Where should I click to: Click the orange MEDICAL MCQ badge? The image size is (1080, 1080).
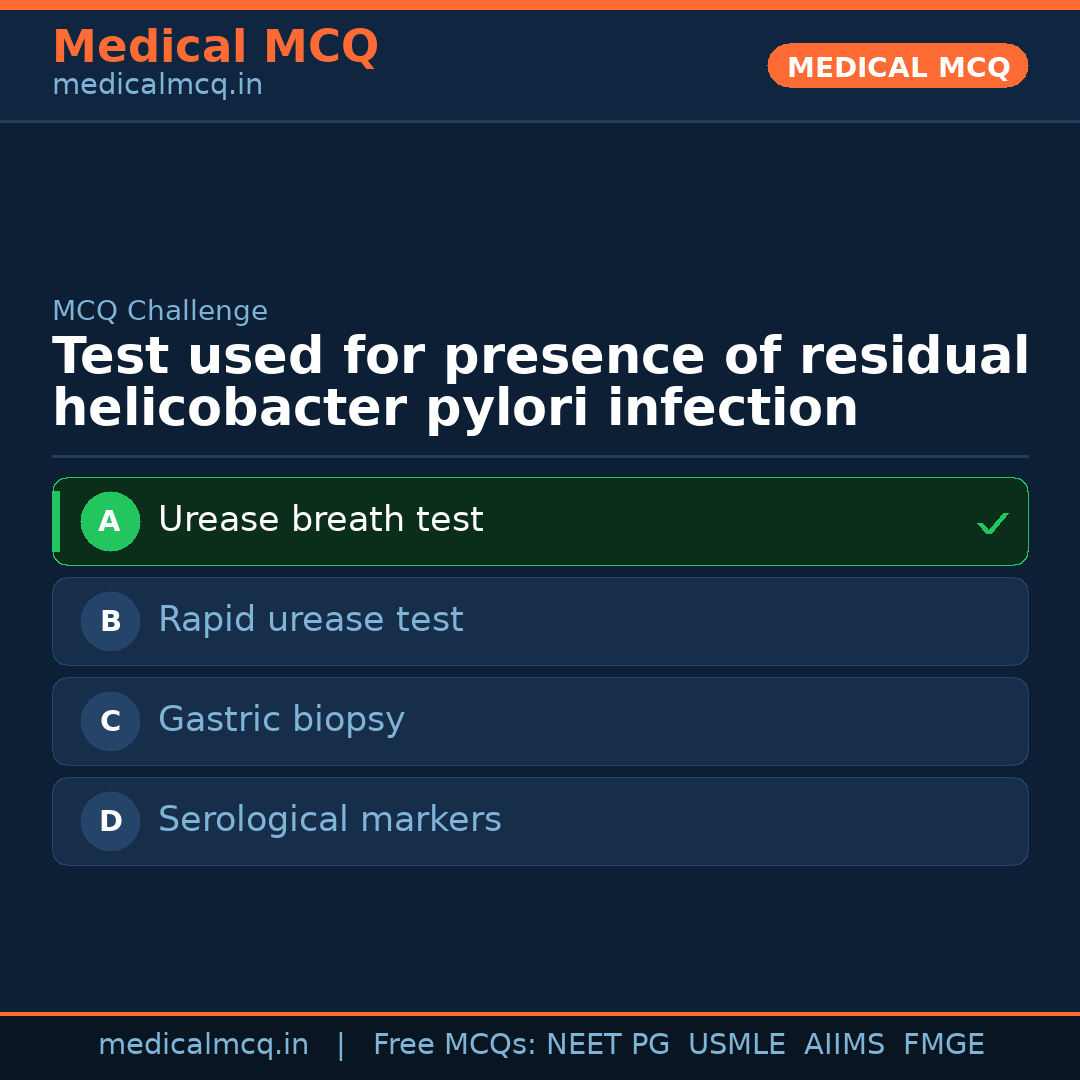coord(897,66)
